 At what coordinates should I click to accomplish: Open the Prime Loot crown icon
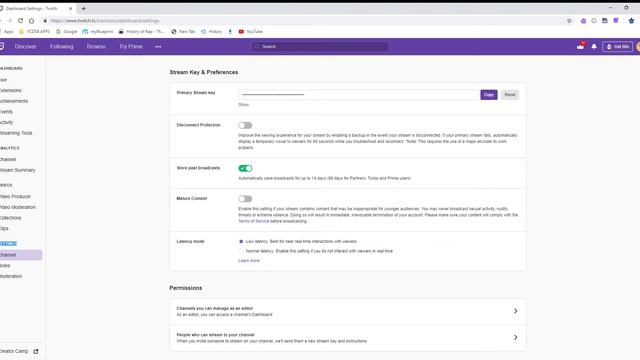pos(580,46)
